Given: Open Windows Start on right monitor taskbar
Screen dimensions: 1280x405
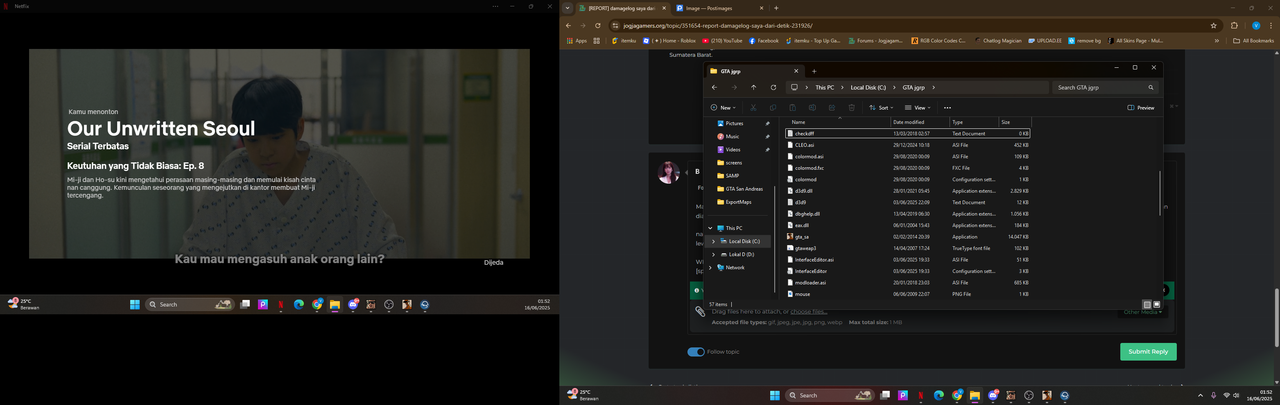Looking at the screenshot, I should coord(774,396).
